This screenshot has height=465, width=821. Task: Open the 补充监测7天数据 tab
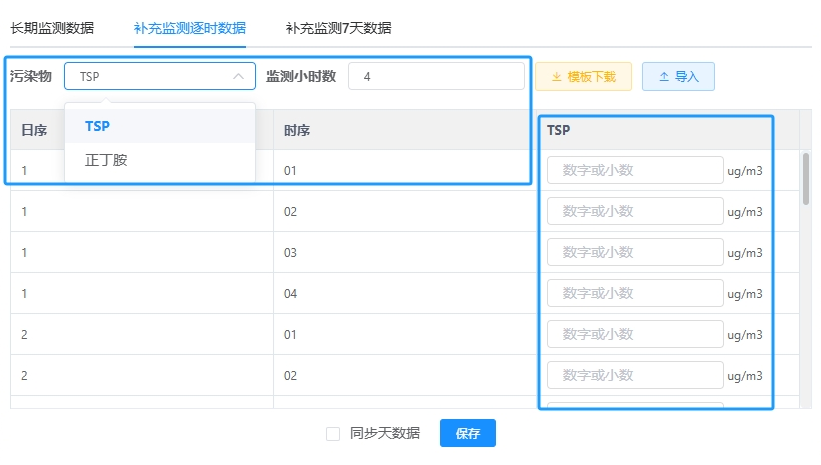click(x=338, y=28)
